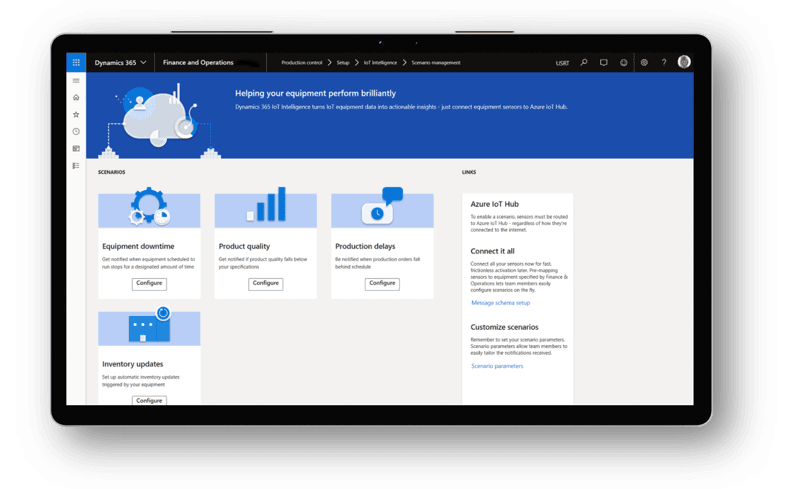
Task: Open Favorites star in the sidebar
Action: pos(76,115)
